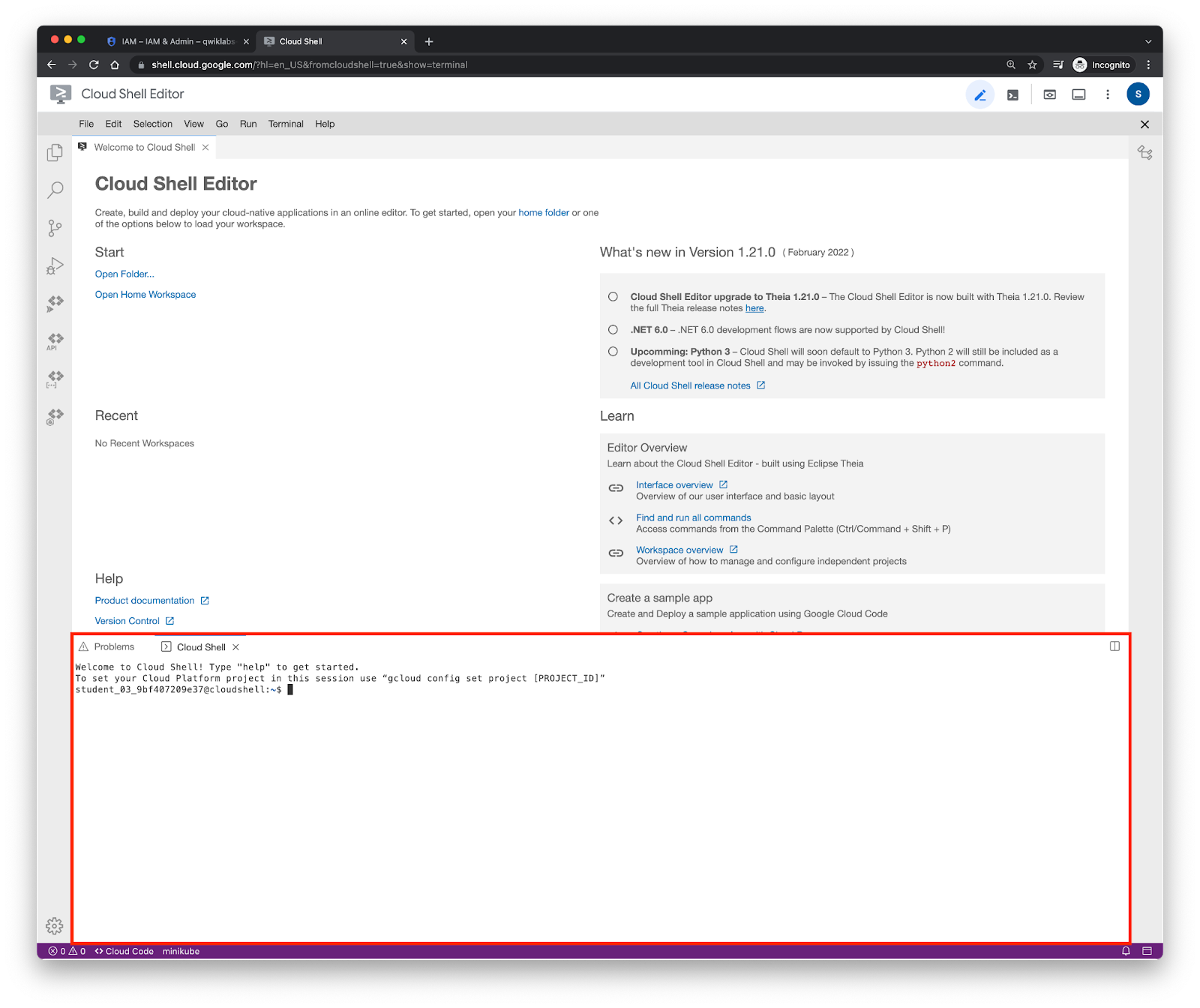1200x1008 pixels.
Task: Open the Terminal menu
Action: click(x=286, y=124)
